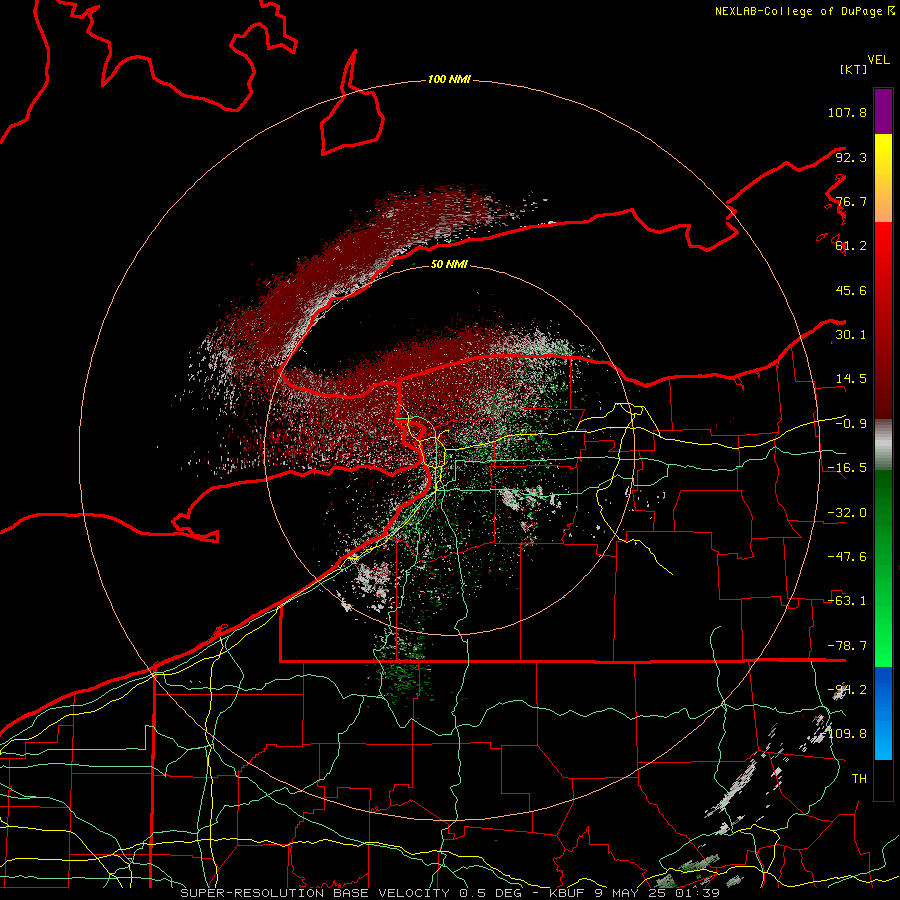Viewport: 900px width, 900px height.
Task: Click the 14.5 scale value
Action: click(851, 379)
